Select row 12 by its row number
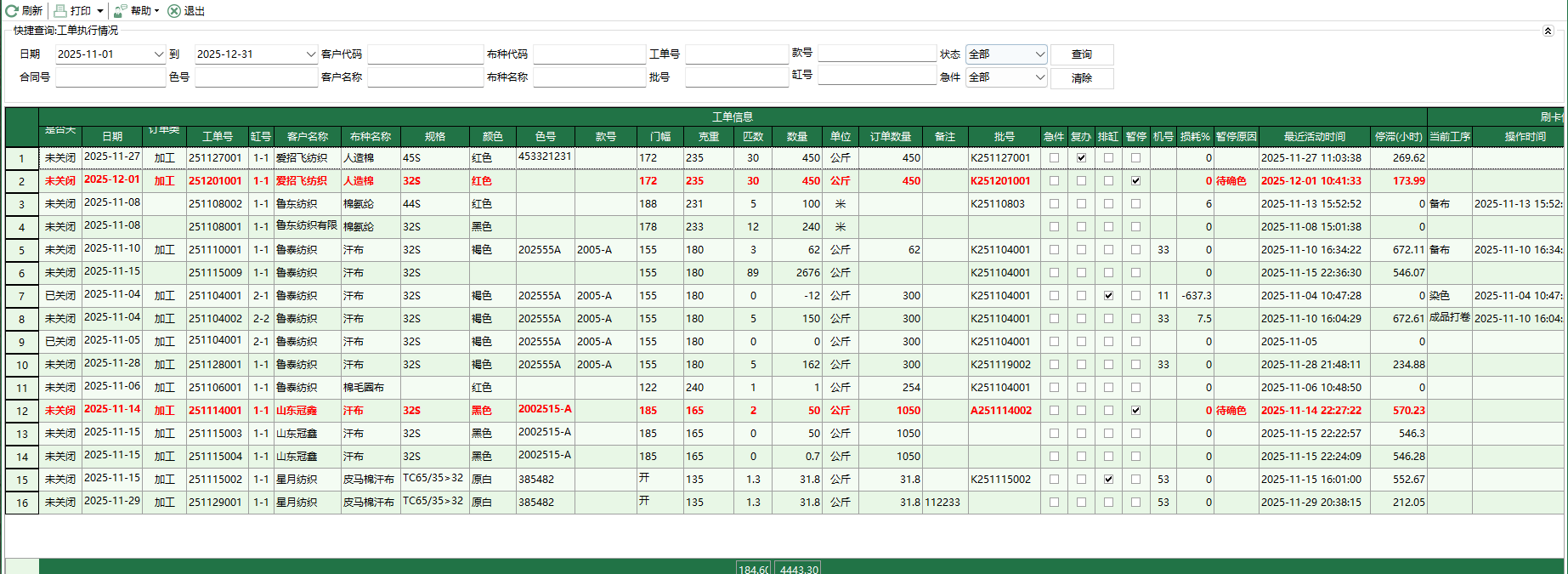The image size is (1568, 574). [22, 412]
